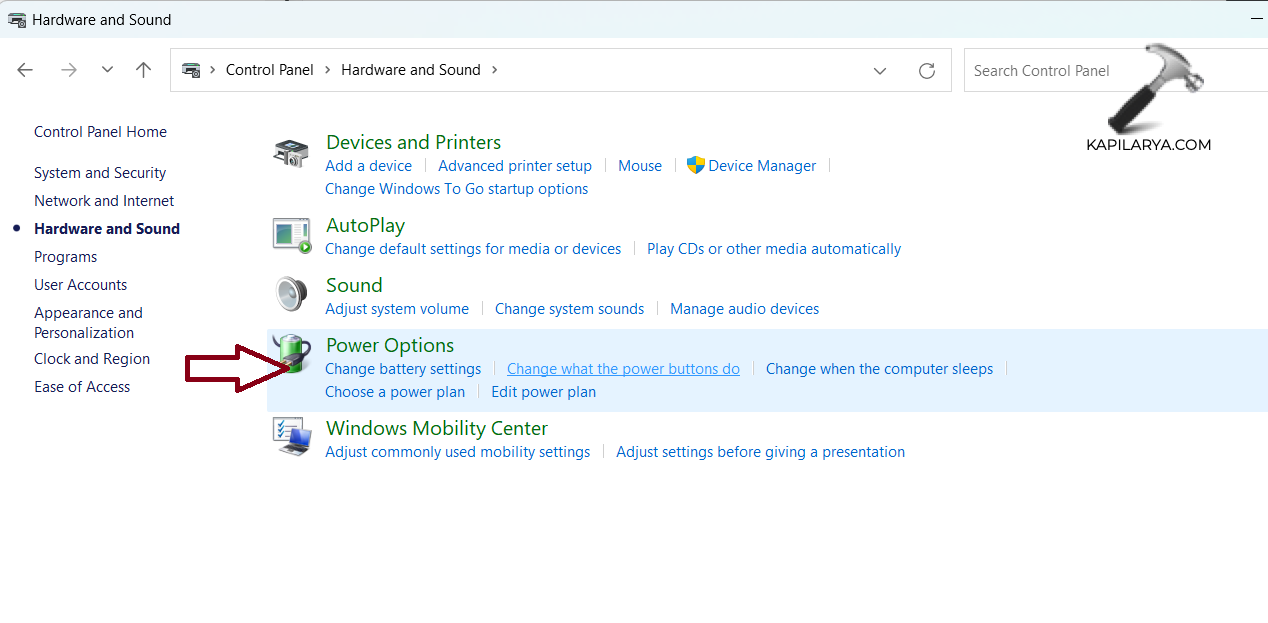Select Network and Internet in sidebar

point(104,201)
